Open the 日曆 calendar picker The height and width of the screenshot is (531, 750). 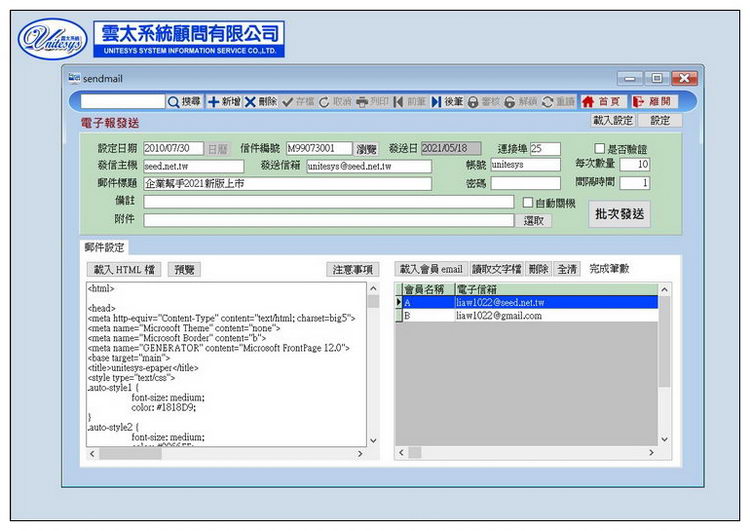click(217, 148)
